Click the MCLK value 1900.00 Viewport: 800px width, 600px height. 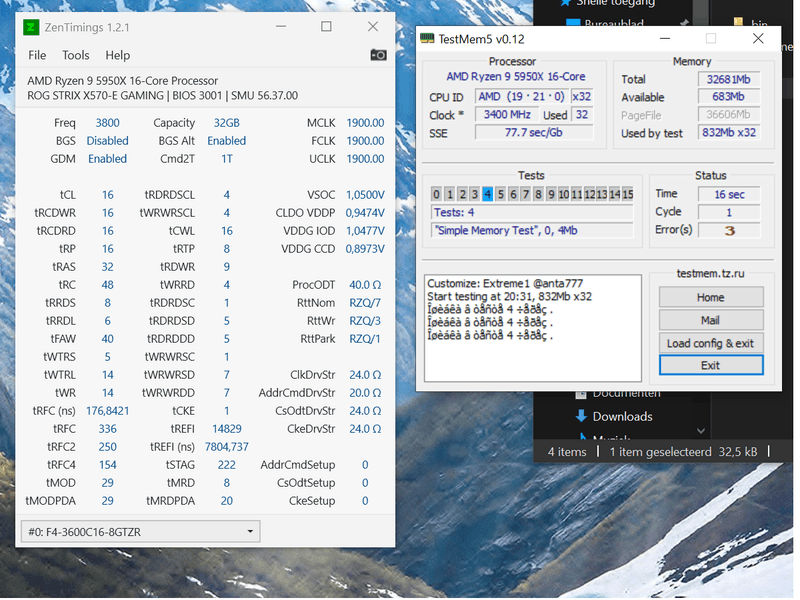[x=365, y=123]
